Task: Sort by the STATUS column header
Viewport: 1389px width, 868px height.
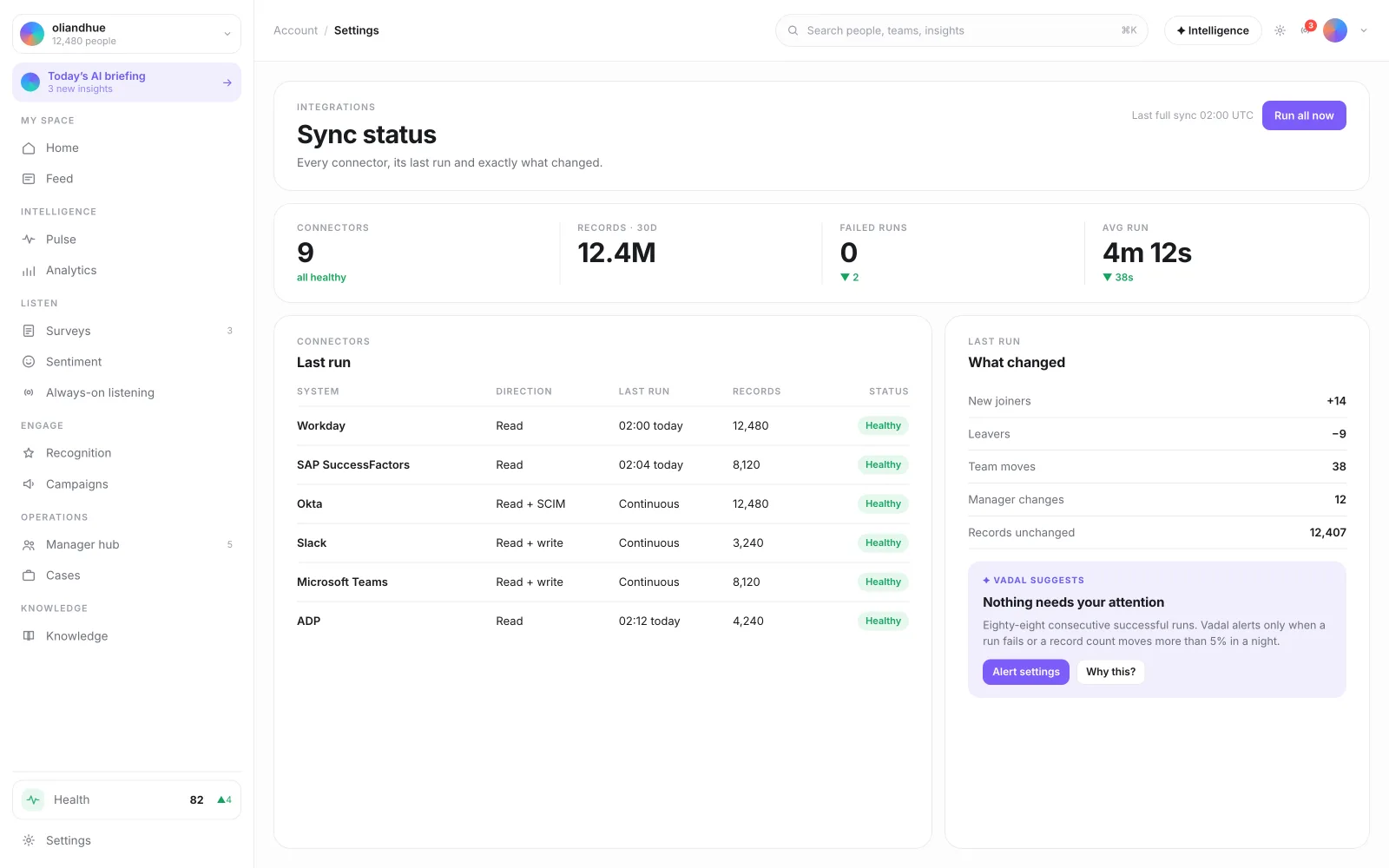Action: (x=888, y=391)
